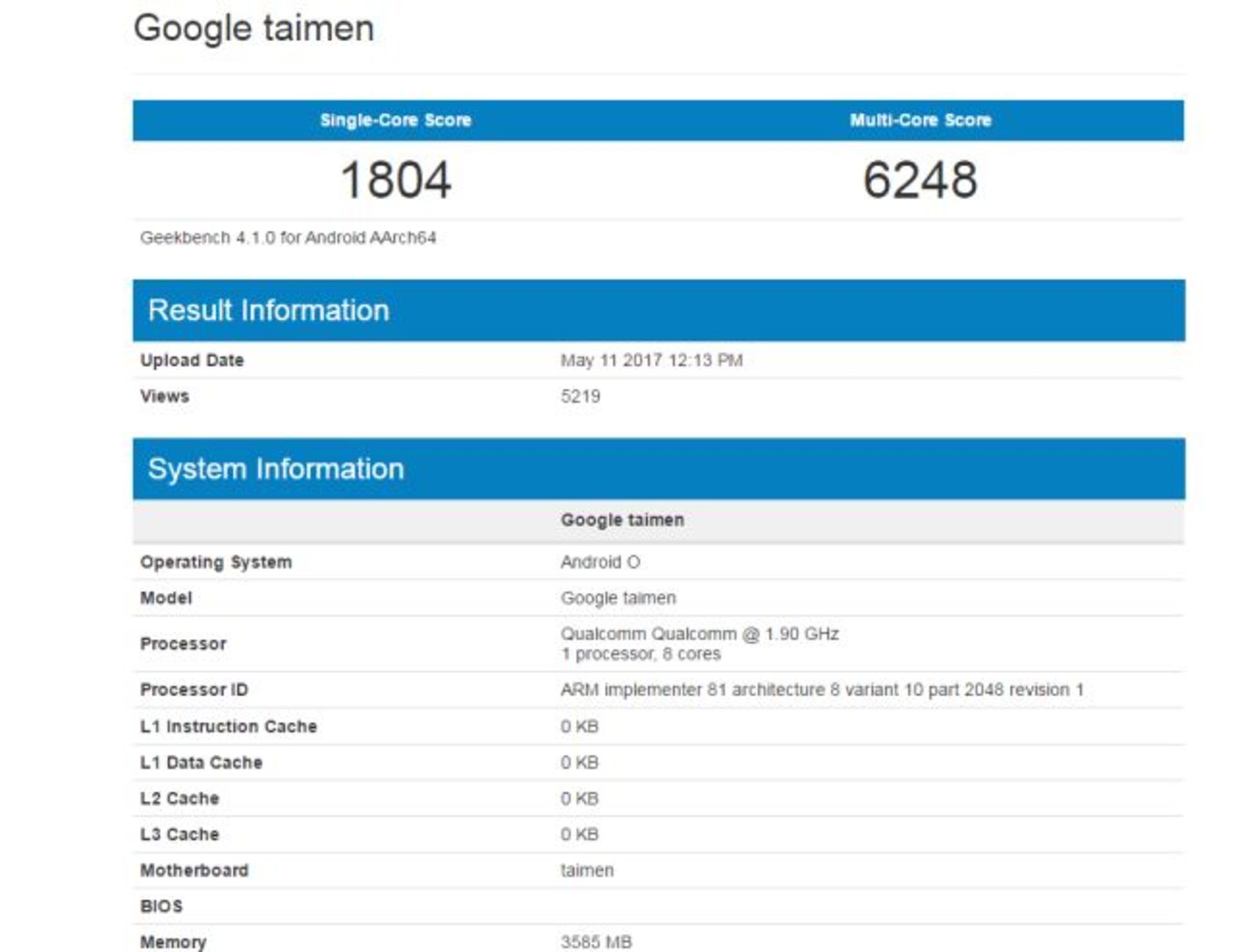
Task: Click the May 11 2017 upload date value
Action: pos(651,360)
